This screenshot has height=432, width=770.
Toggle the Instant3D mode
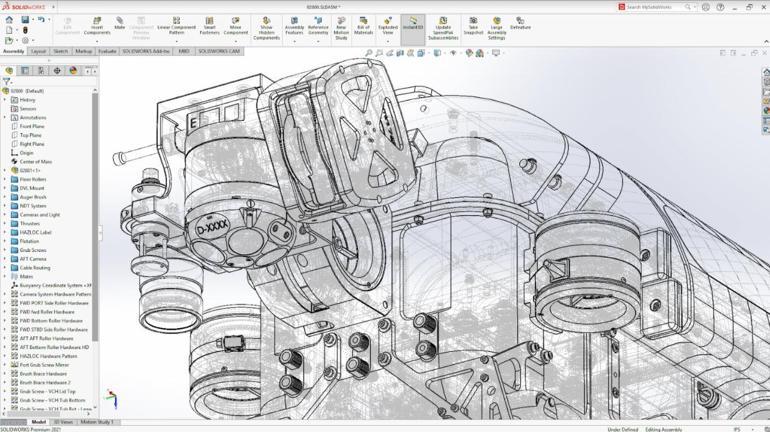[412, 23]
